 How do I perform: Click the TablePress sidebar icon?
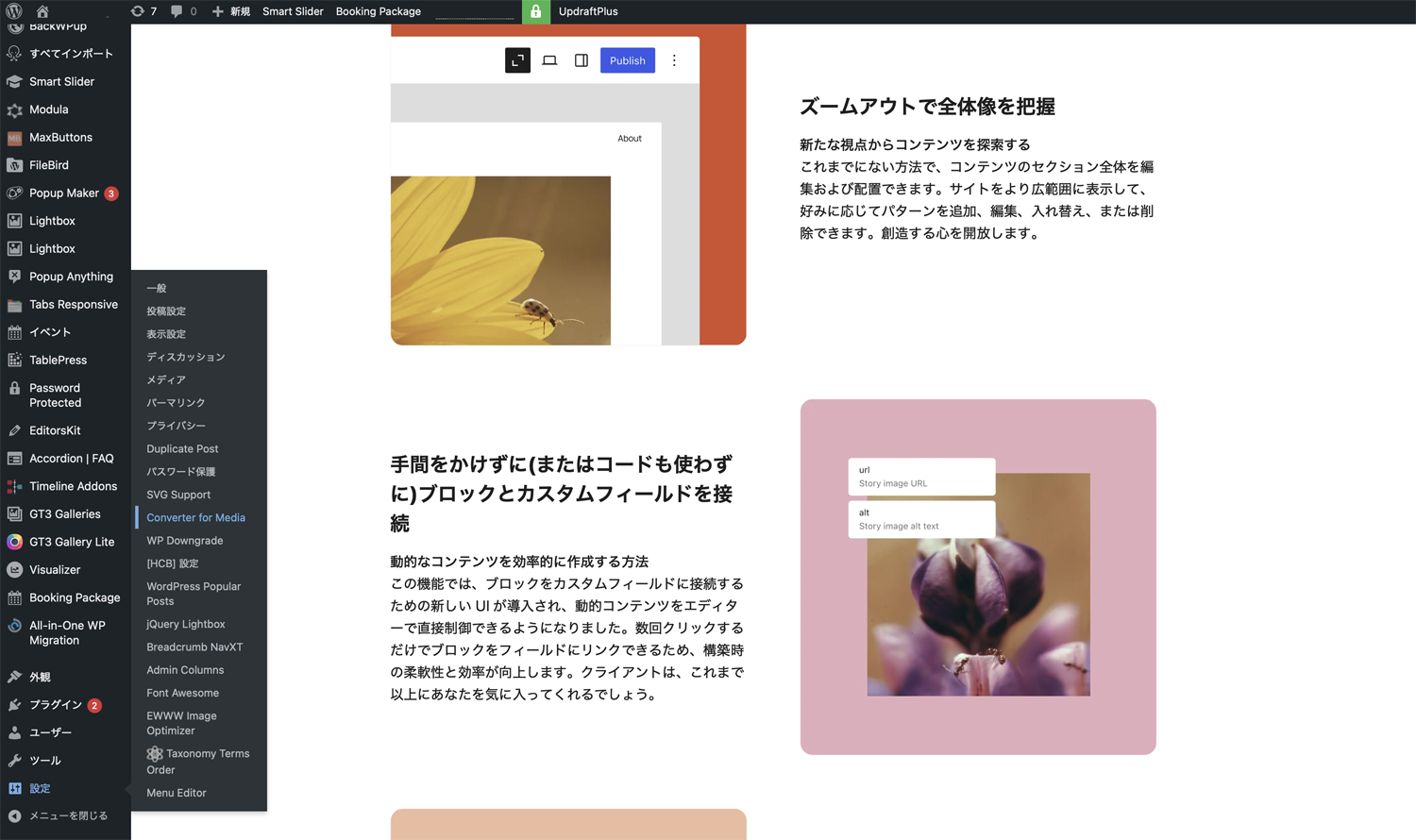tap(15, 361)
